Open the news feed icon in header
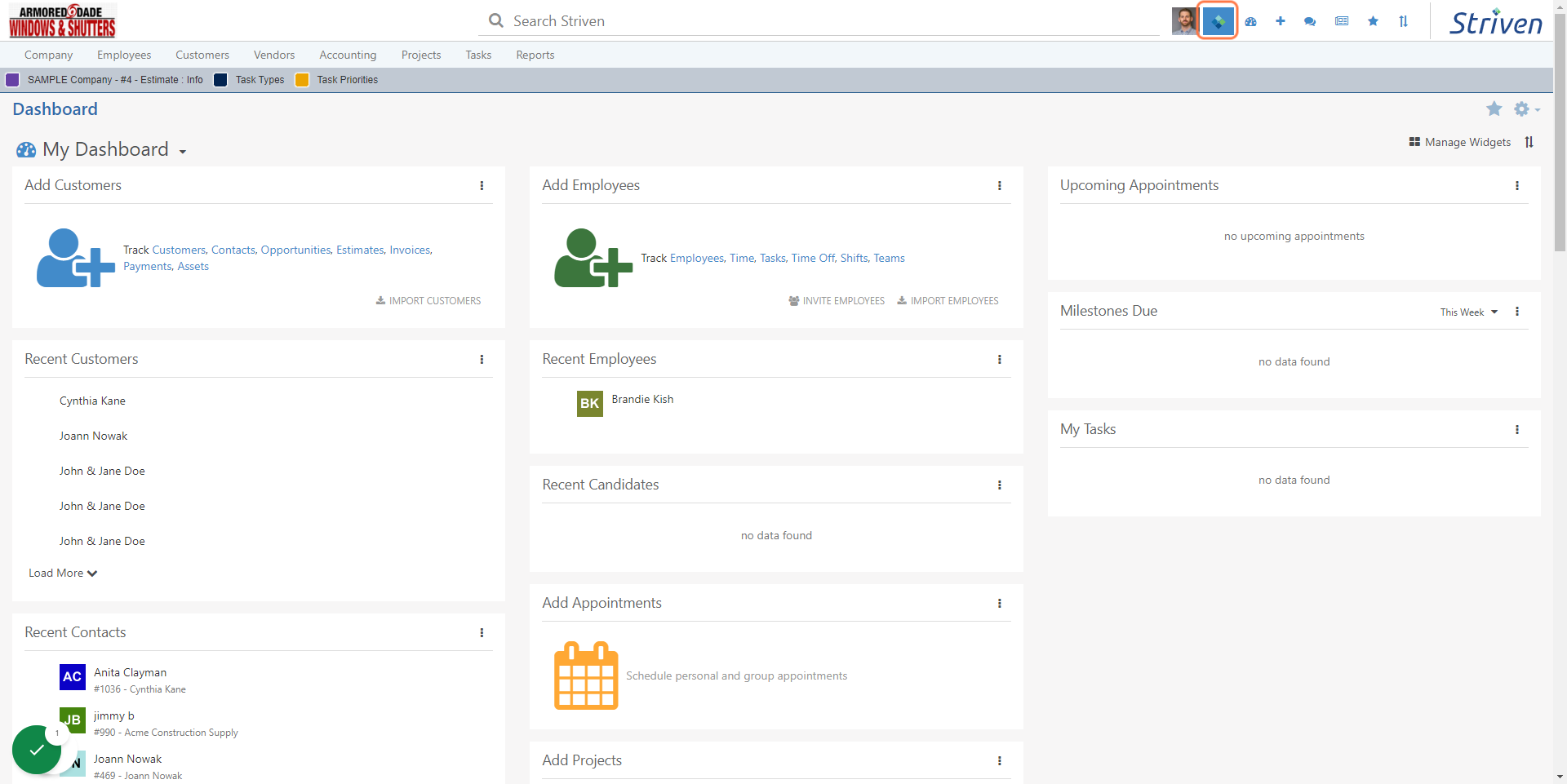The height and width of the screenshot is (784, 1567). click(x=1342, y=21)
